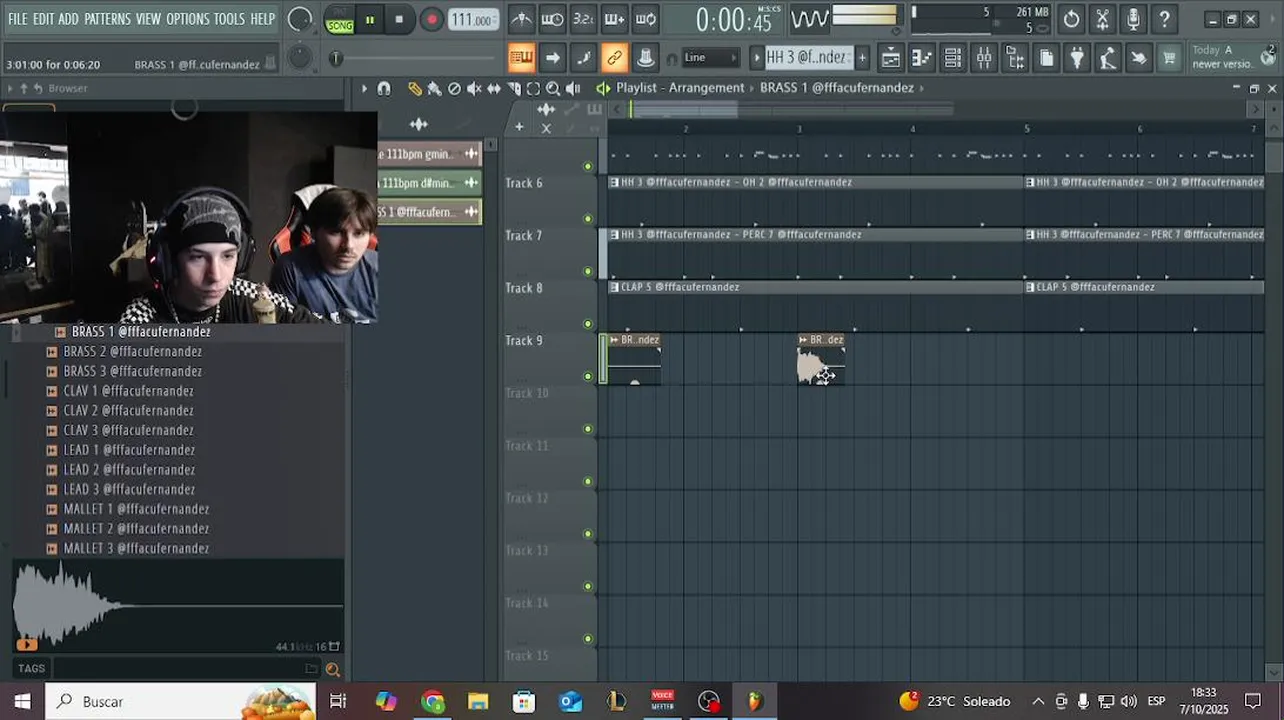1284x720 pixels.
Task: Select the Delete tool in playlist
Action: (455, 88)
